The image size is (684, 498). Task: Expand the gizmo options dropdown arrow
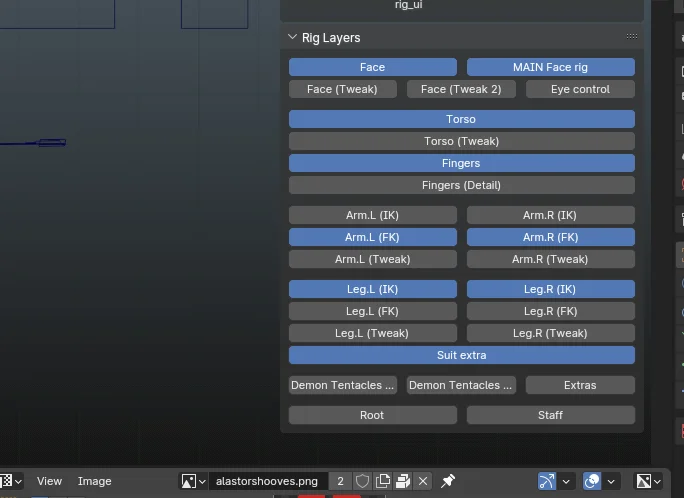(x=567, y=481)
